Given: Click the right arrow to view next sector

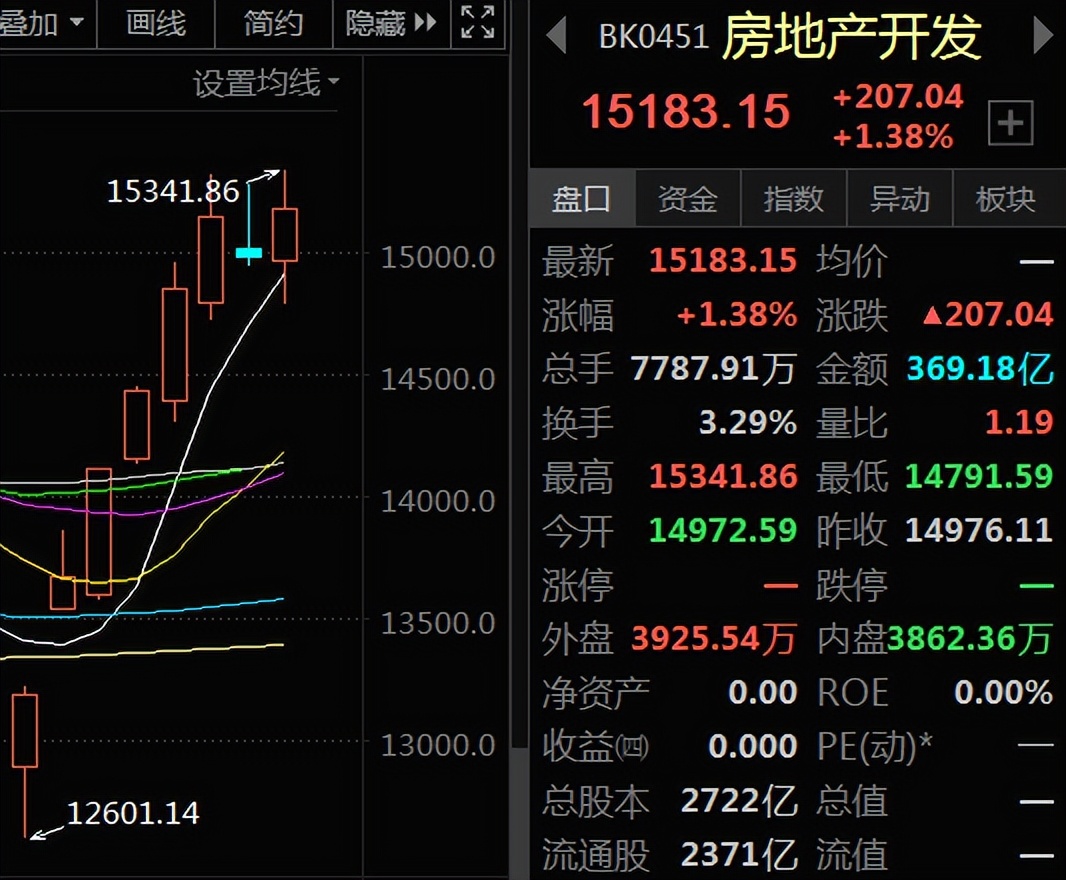Looking at the screenshot, I should 1044,32.
